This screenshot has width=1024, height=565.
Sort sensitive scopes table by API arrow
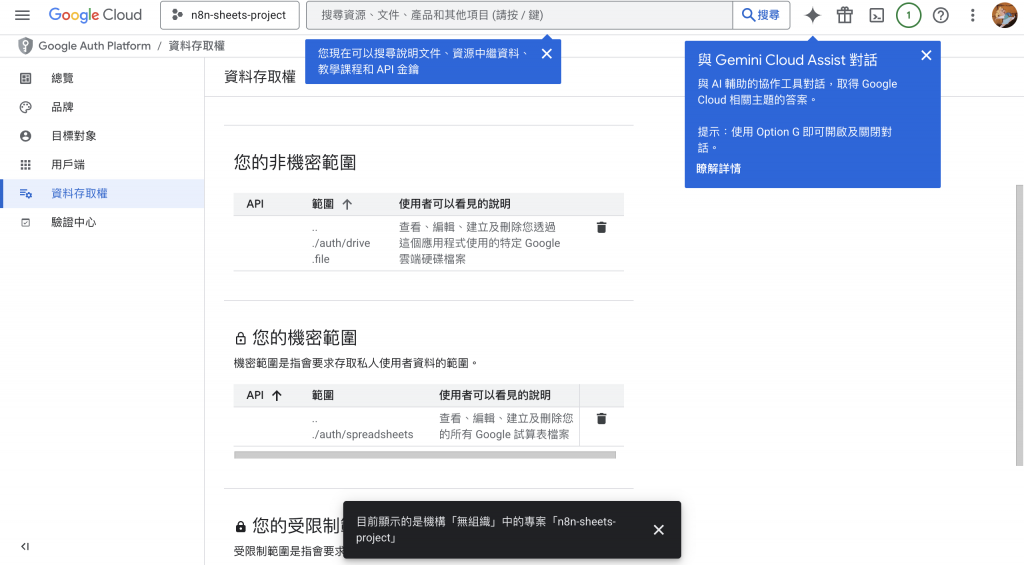pyautogui.click(x=277, y=395)
